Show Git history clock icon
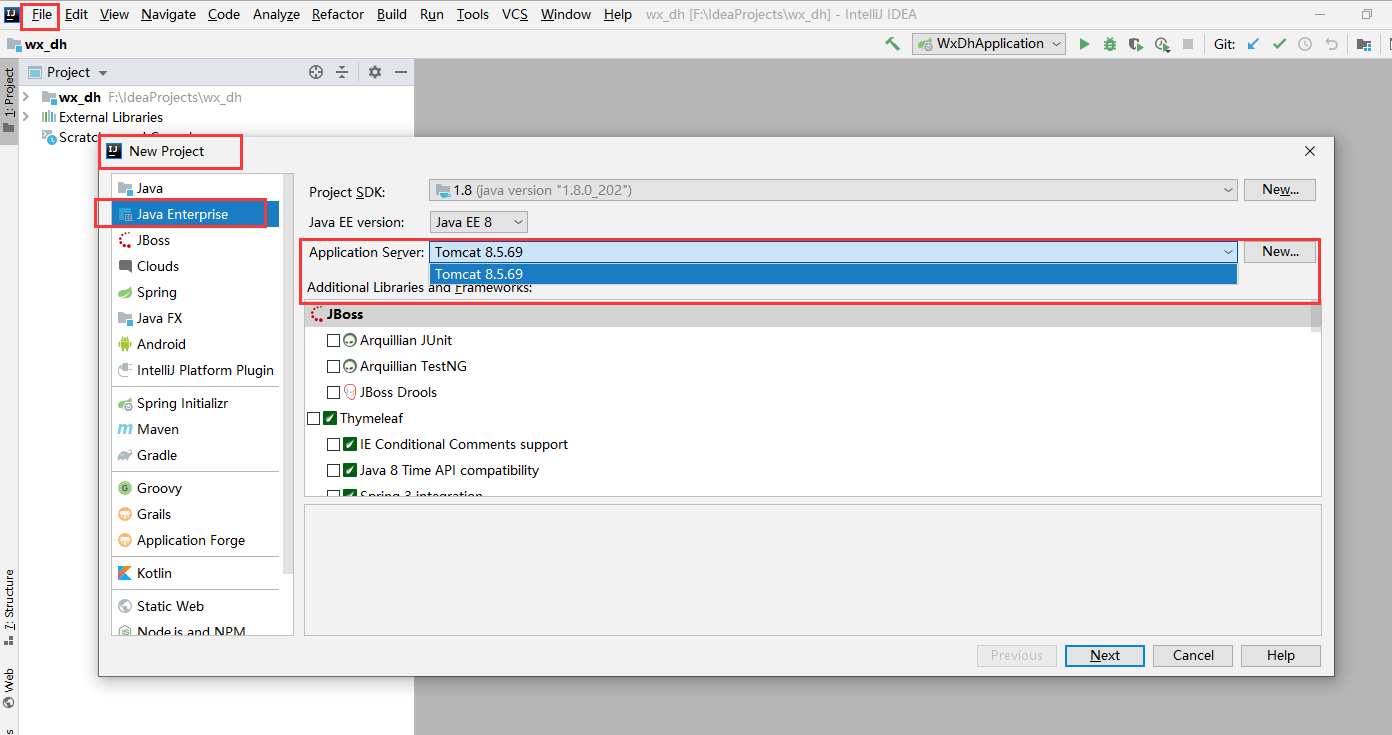 pos(1305,44)
